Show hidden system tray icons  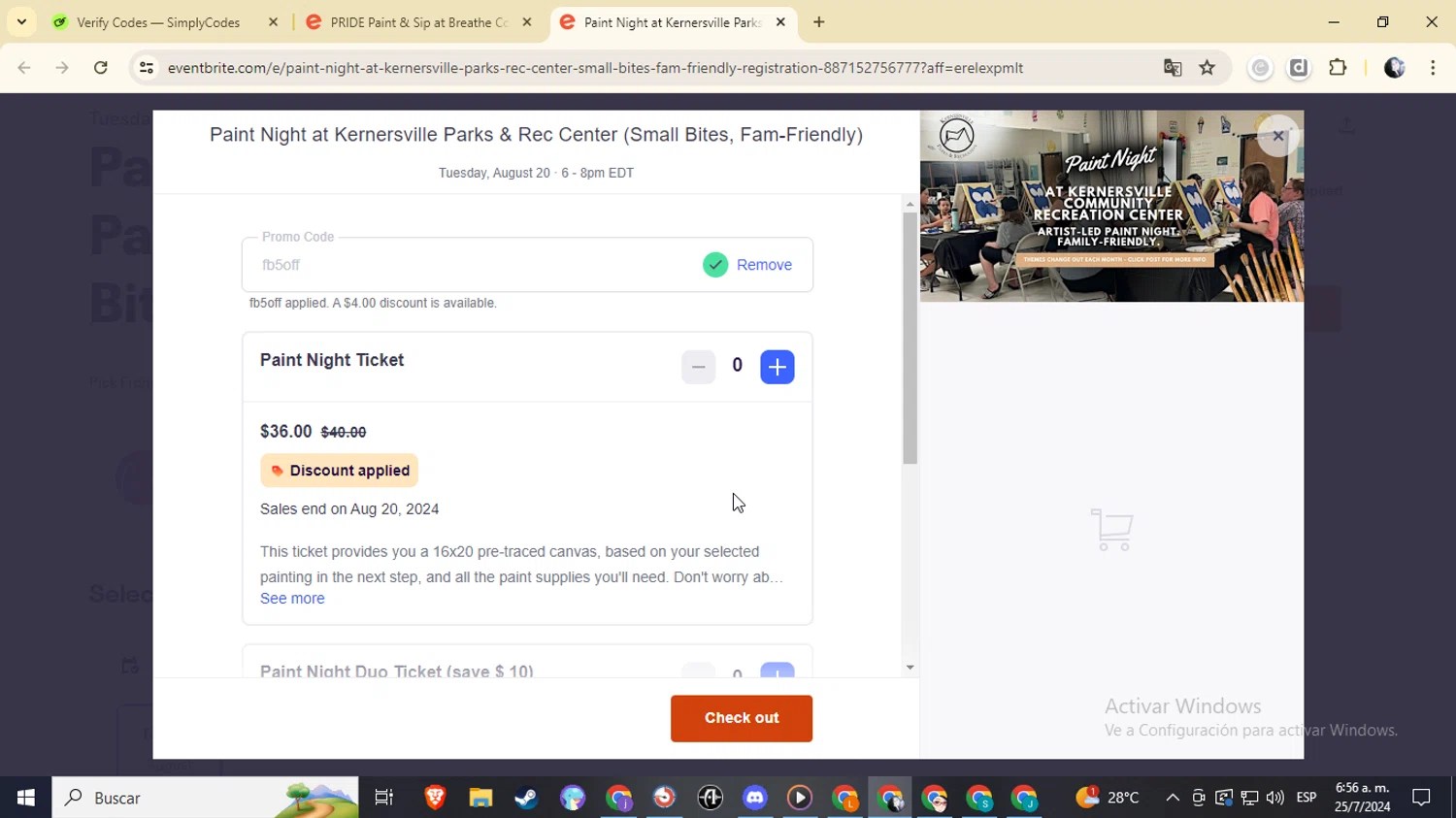click(1173, 798)
